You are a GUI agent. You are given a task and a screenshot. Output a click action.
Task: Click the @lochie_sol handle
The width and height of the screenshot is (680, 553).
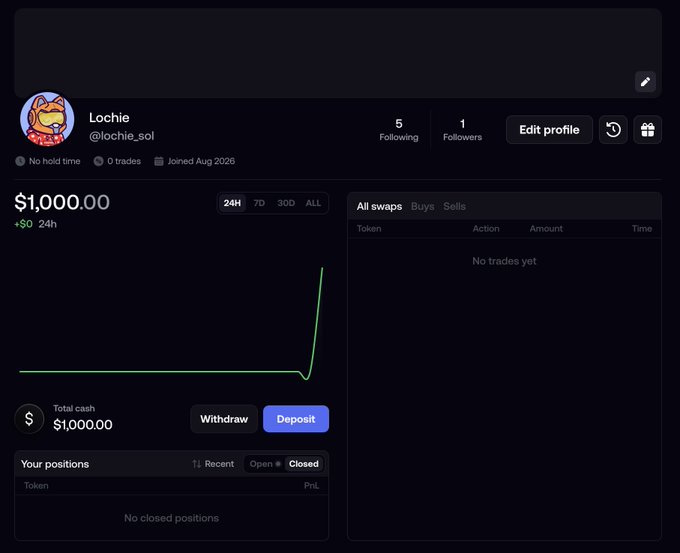pos(121,136)
